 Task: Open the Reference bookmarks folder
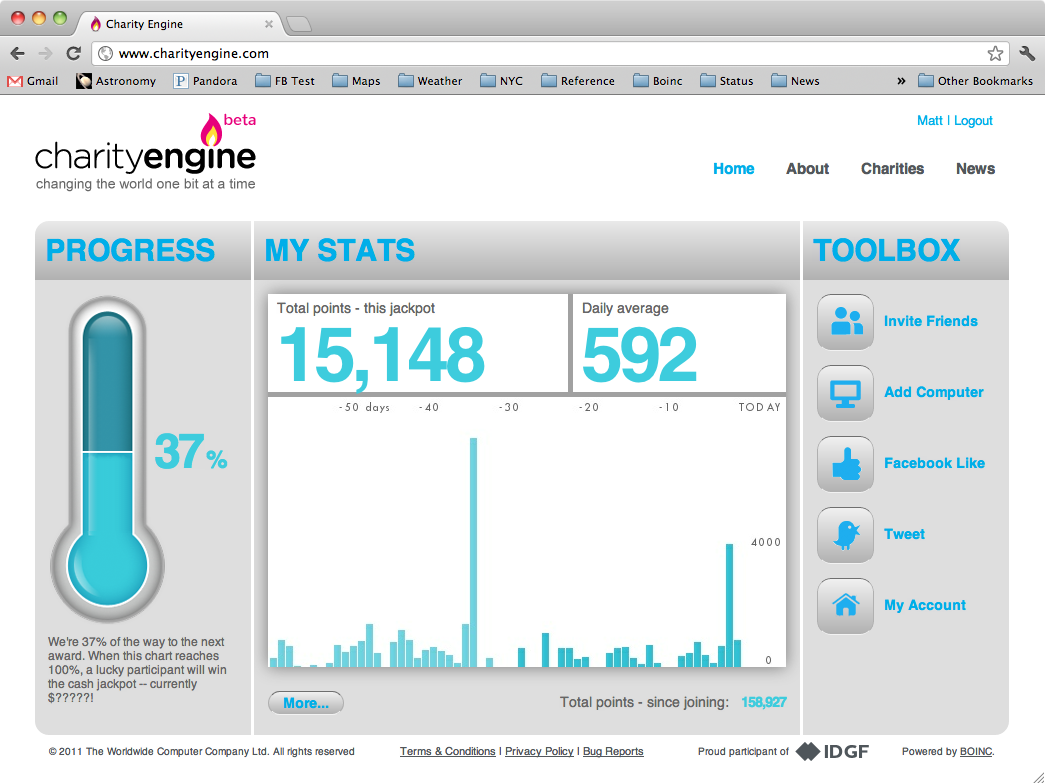578,81
